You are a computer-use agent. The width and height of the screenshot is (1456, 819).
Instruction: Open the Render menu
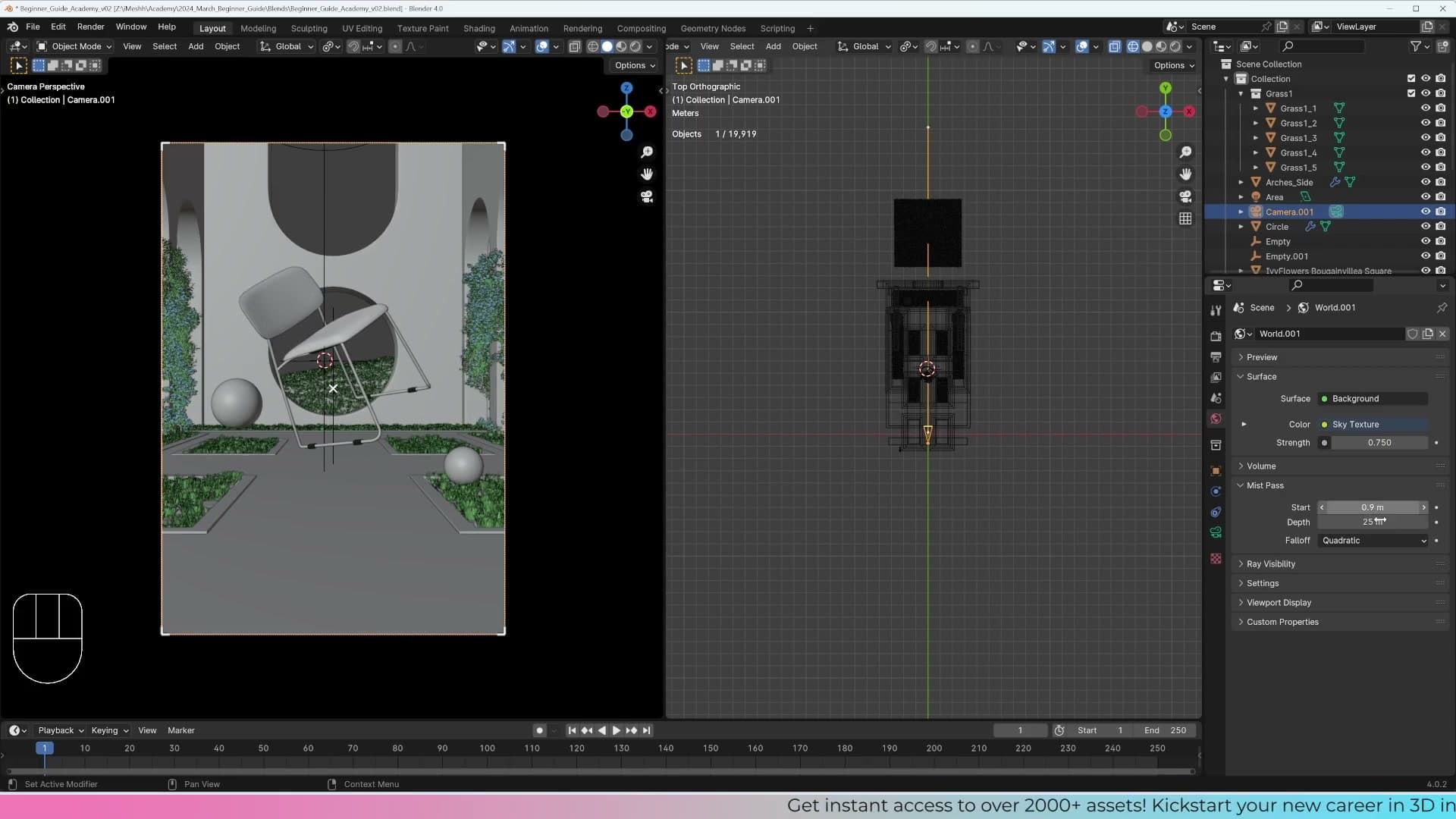tap(90, 27)
